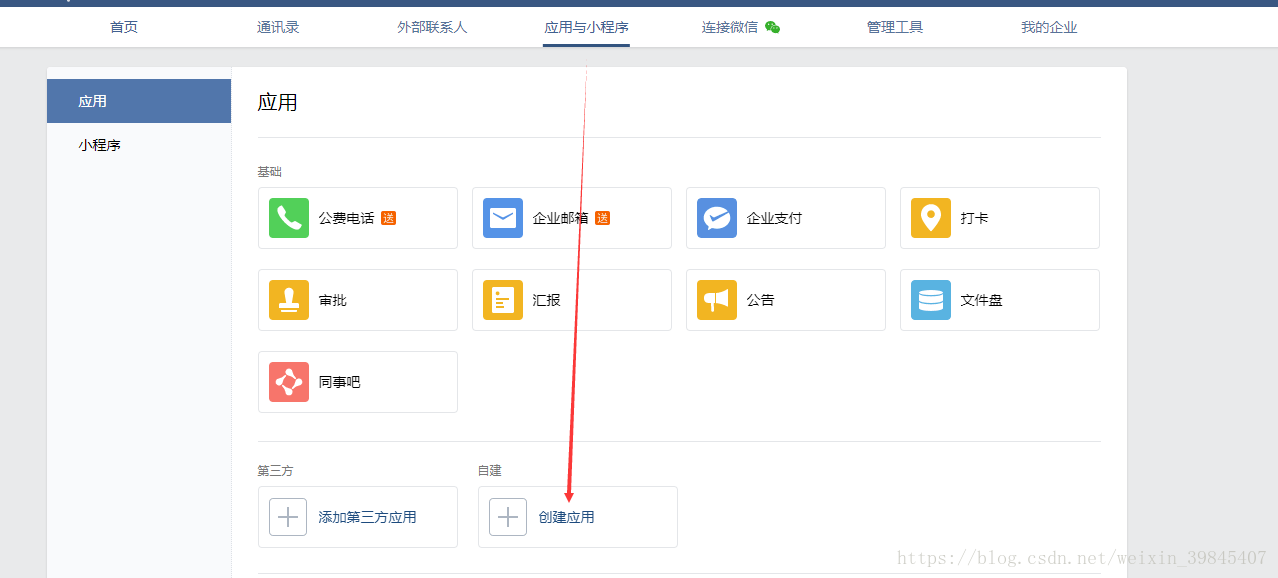Click the 同事吧 label
The height and width of the screenshot is (578, 1278).
pyautogui.click(x=339, y=382)
